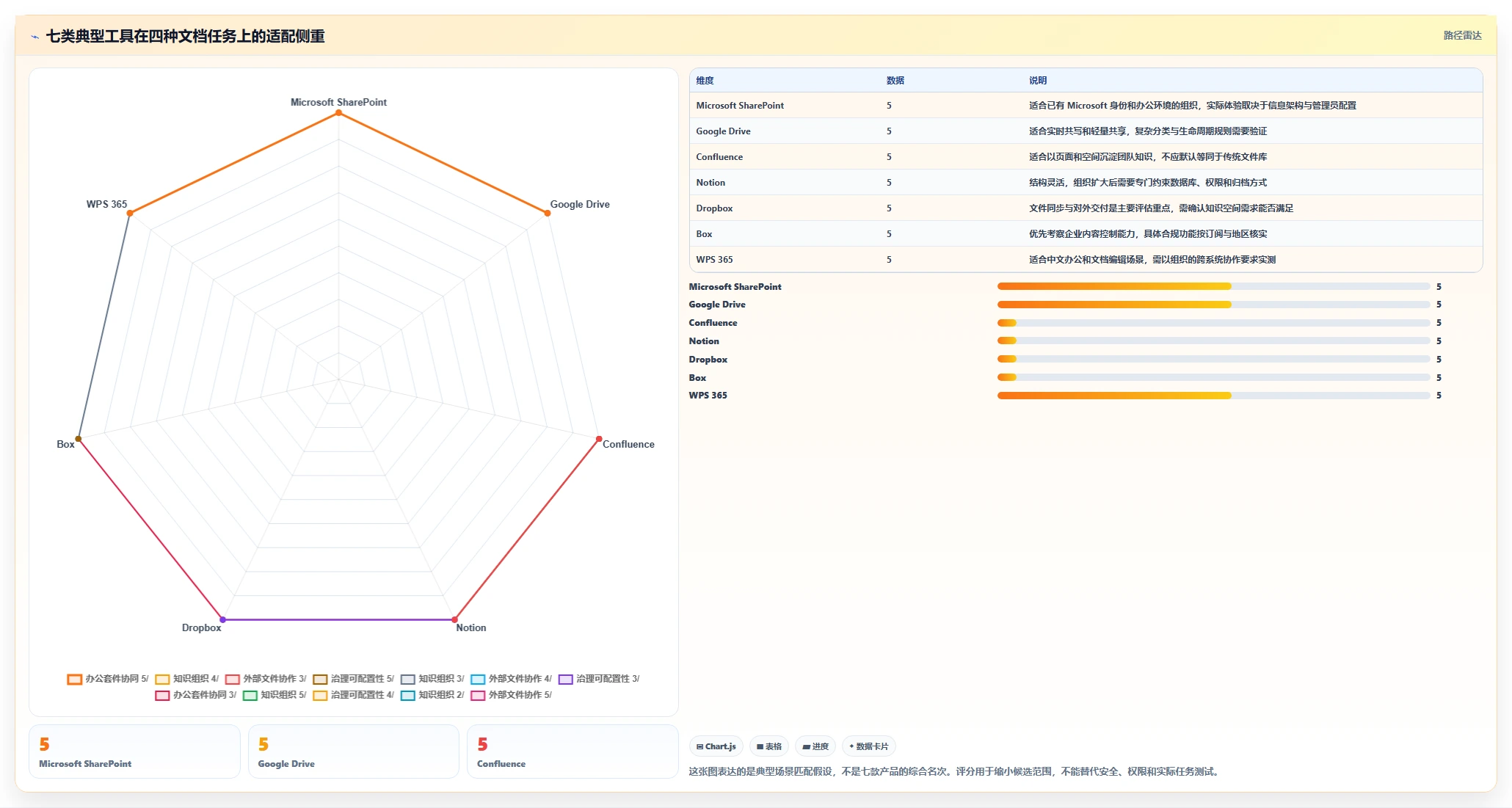1512x808 pixels.
Task: Click the WPS 365 radar axis label
Action: pyautogui.click(x=106, y=204)
